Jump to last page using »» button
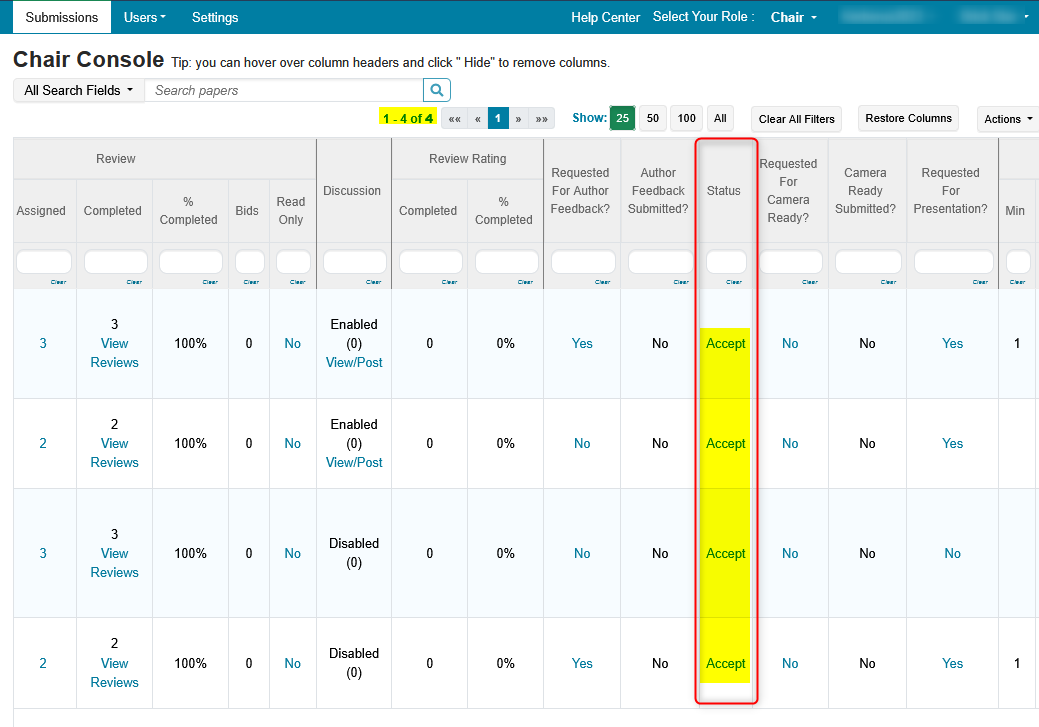 (542, 118)
